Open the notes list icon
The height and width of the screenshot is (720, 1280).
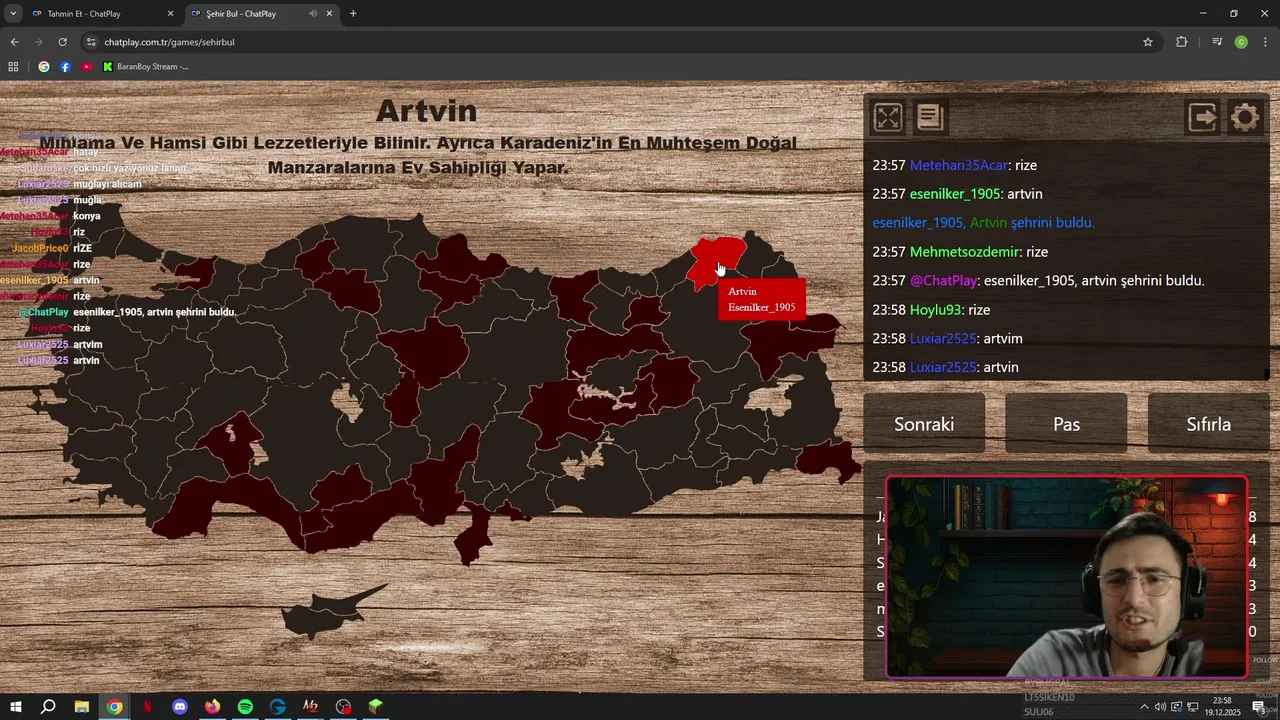(x=930, y=117)
